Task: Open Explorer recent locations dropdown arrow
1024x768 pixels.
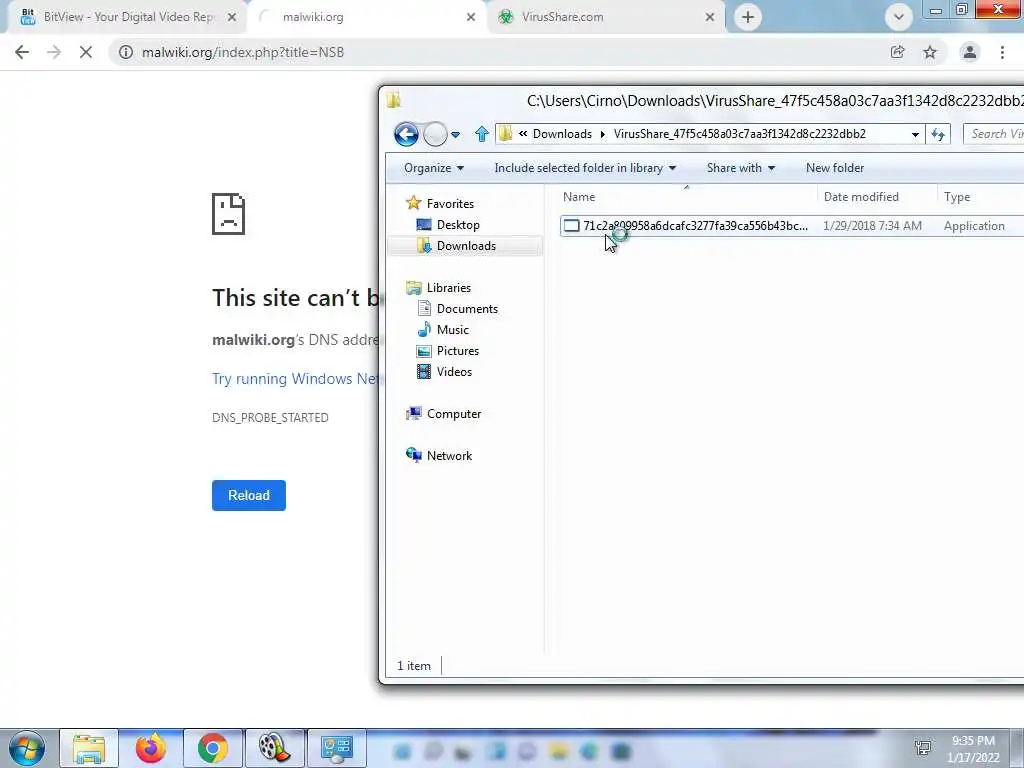Action: [455, 135]
